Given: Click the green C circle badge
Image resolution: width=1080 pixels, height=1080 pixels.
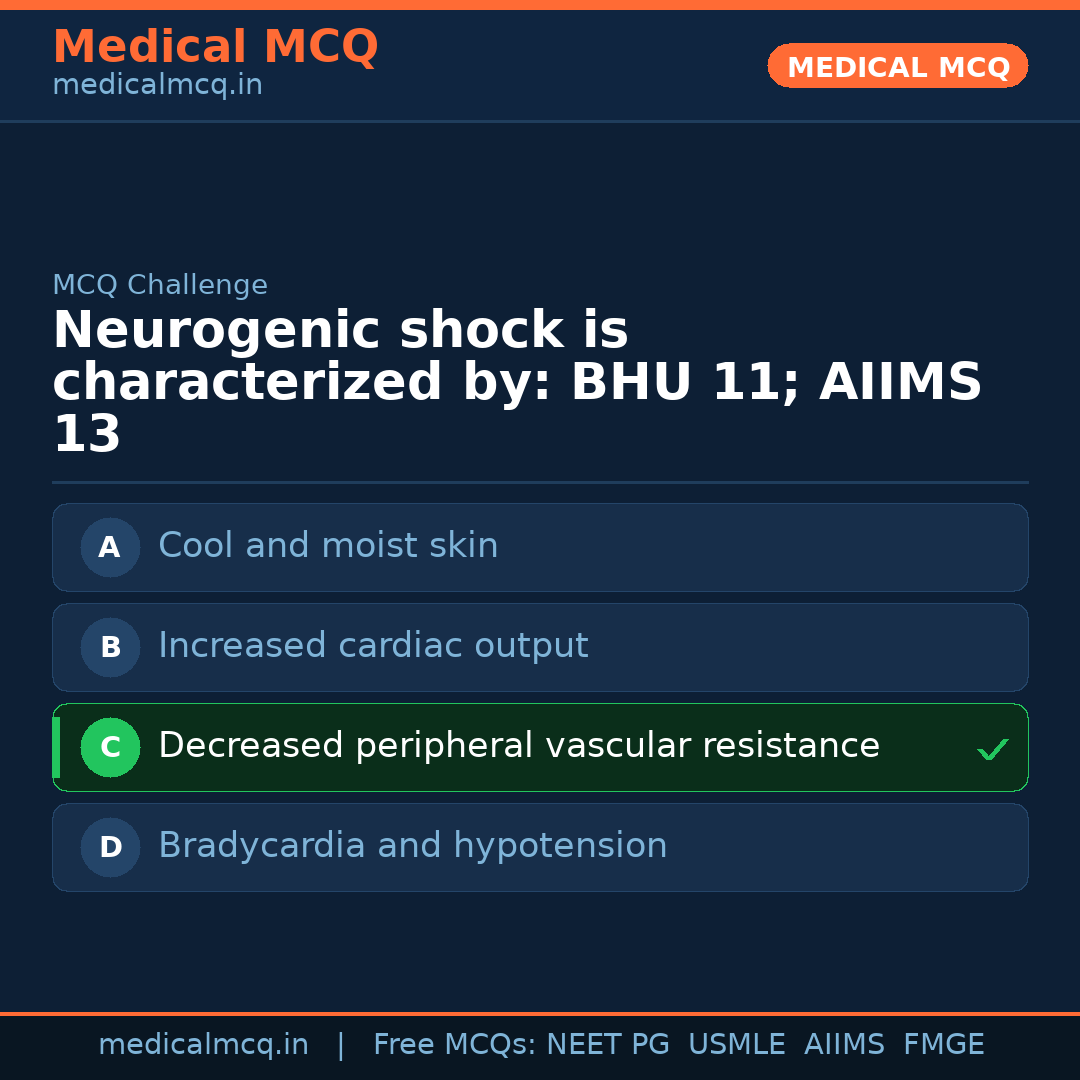Looking at the screenshot, I should [x=110, y=747].
